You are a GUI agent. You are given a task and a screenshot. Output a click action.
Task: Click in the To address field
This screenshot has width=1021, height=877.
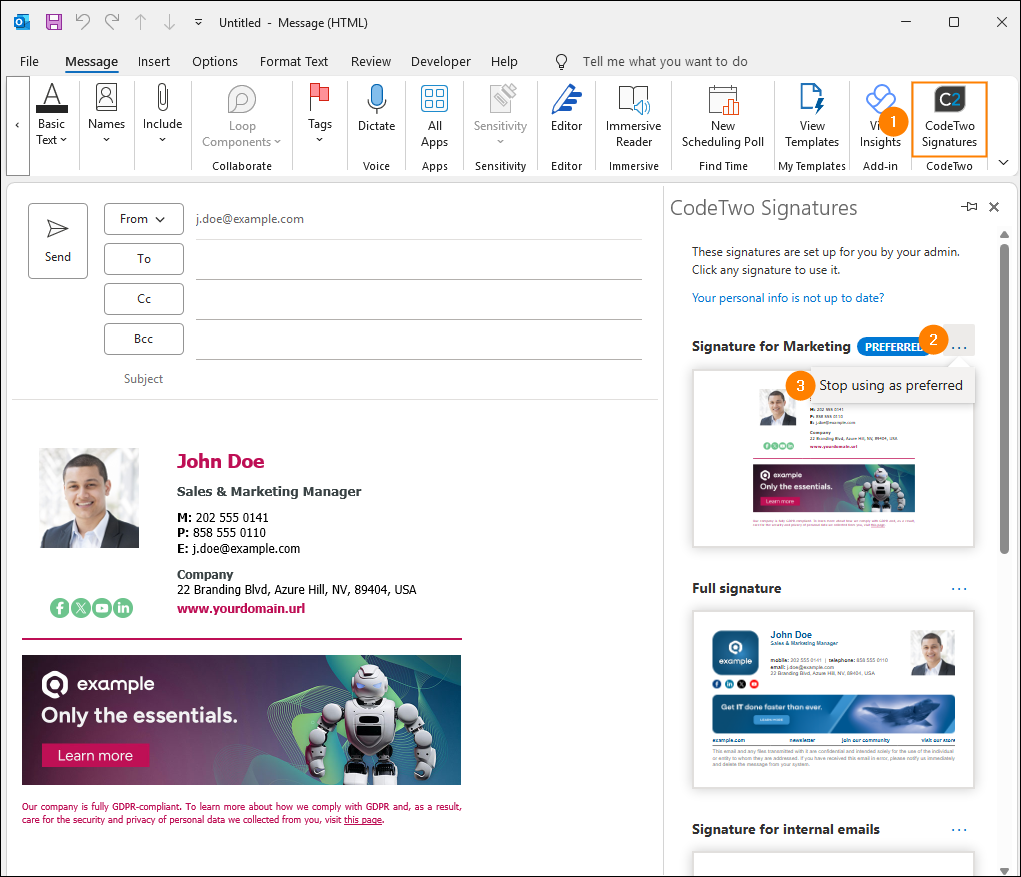pyautogui.click(x=419, y=260)
